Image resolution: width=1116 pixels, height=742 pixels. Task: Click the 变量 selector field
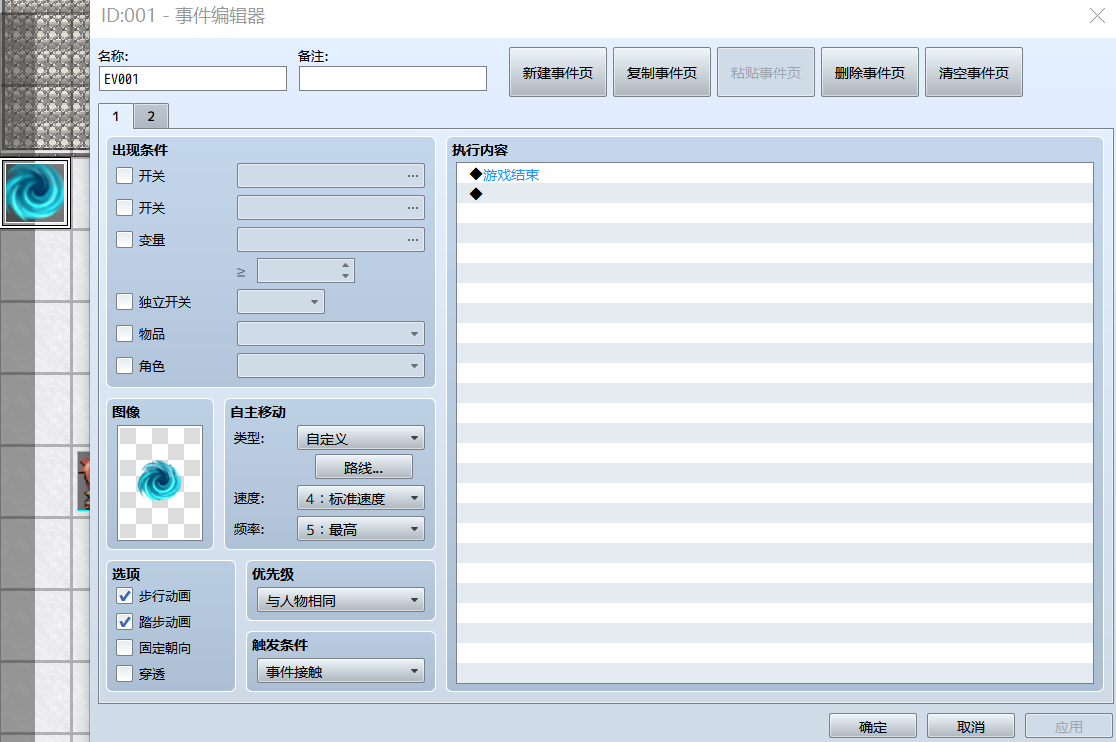331,240
